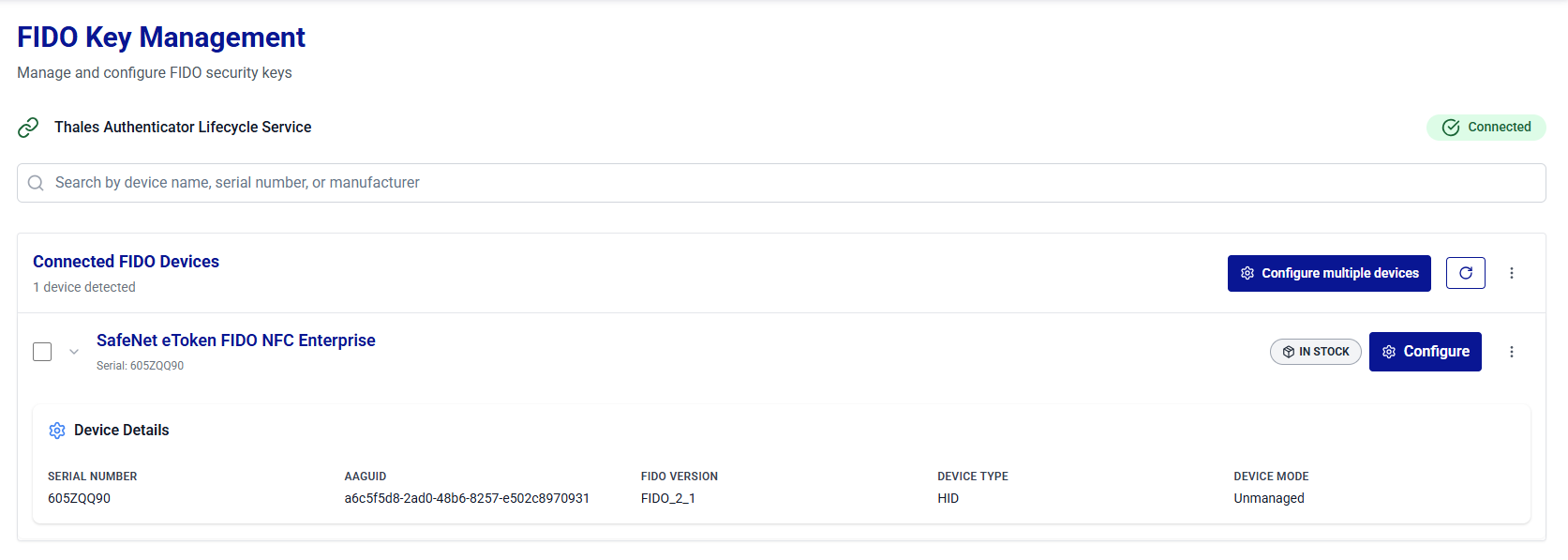Select serial number value 605ZQQ90 in details
1568x560 pixels.
(x=79, y=498)
